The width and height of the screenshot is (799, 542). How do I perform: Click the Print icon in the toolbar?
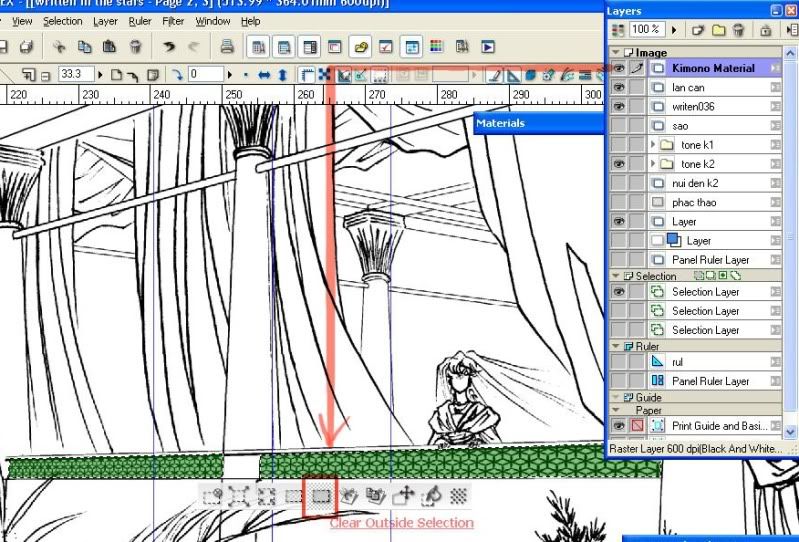pyautogui.click(x=227, y=47)
